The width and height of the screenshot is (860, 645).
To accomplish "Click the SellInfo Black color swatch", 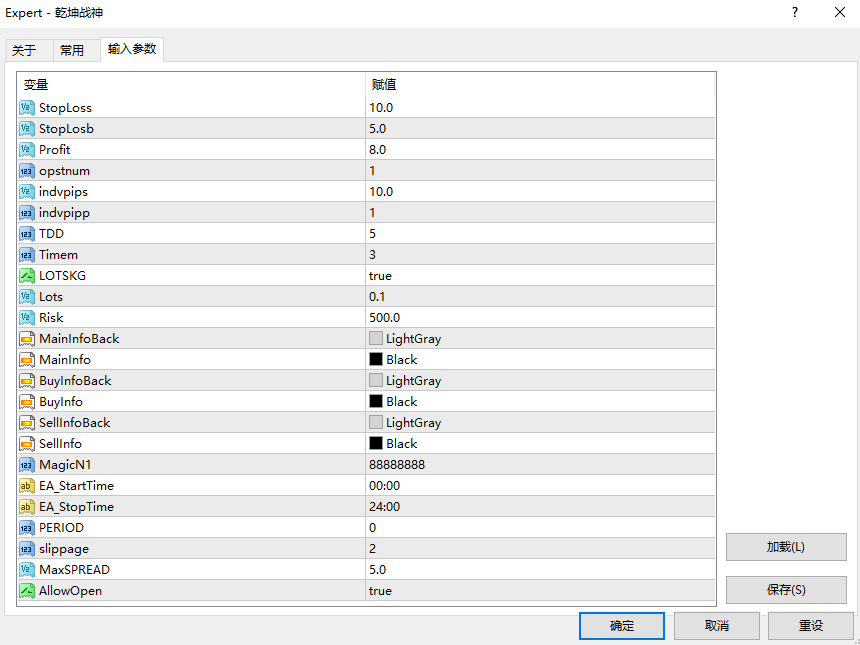I will click(x=376, y=444).
